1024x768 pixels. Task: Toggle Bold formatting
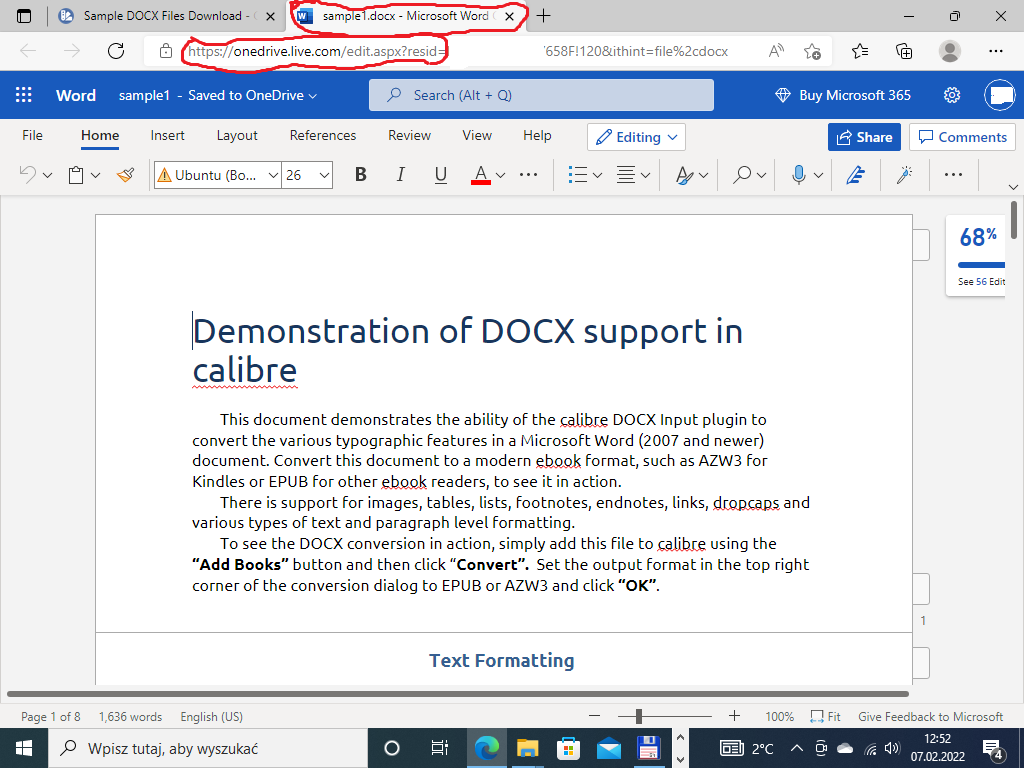pos(361,175)
